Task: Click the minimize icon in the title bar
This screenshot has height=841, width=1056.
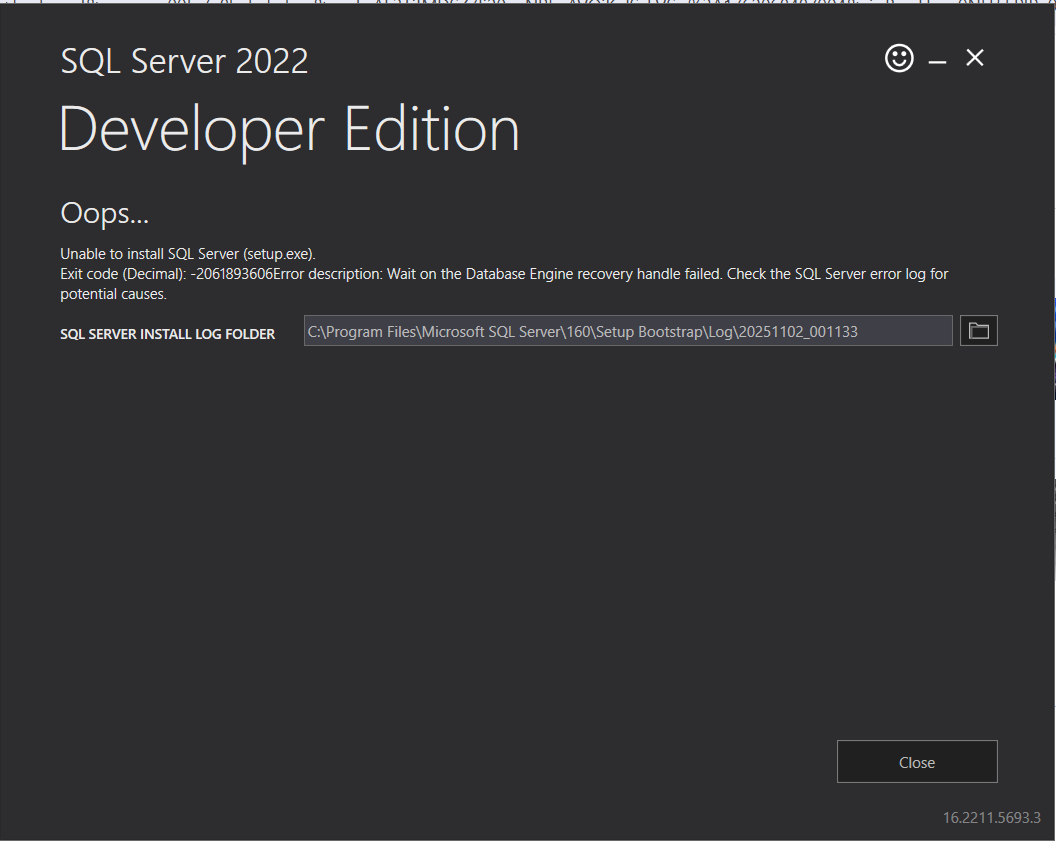Action: coord(937,62)
